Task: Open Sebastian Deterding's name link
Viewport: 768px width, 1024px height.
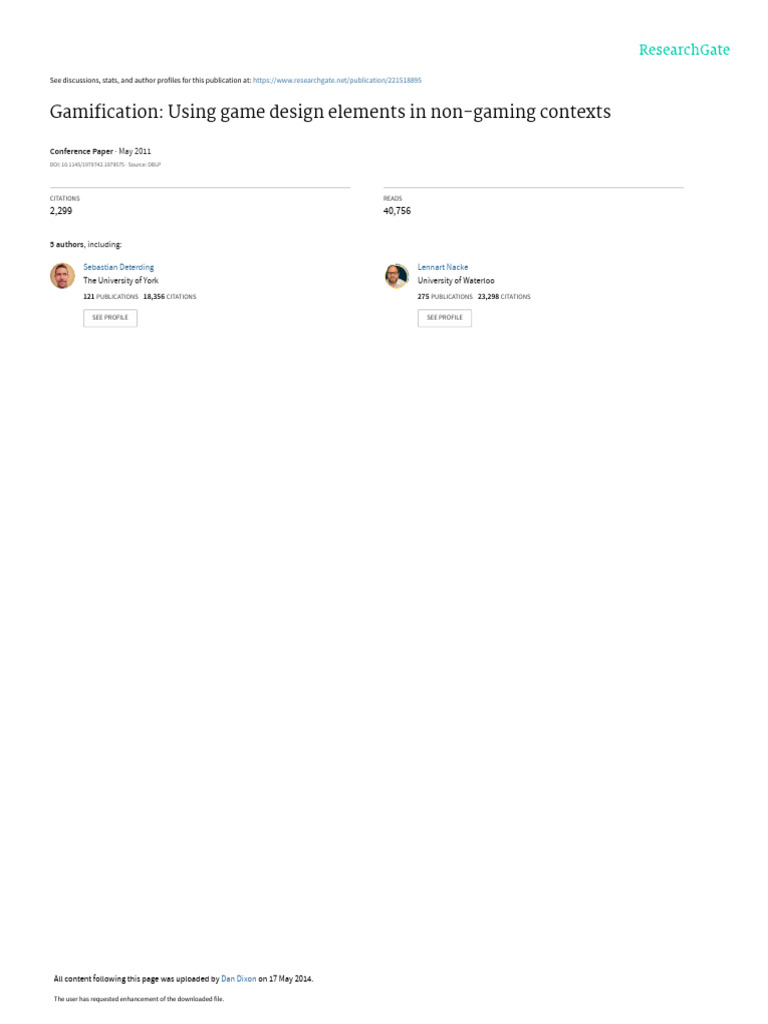Action: pos(118,267)
